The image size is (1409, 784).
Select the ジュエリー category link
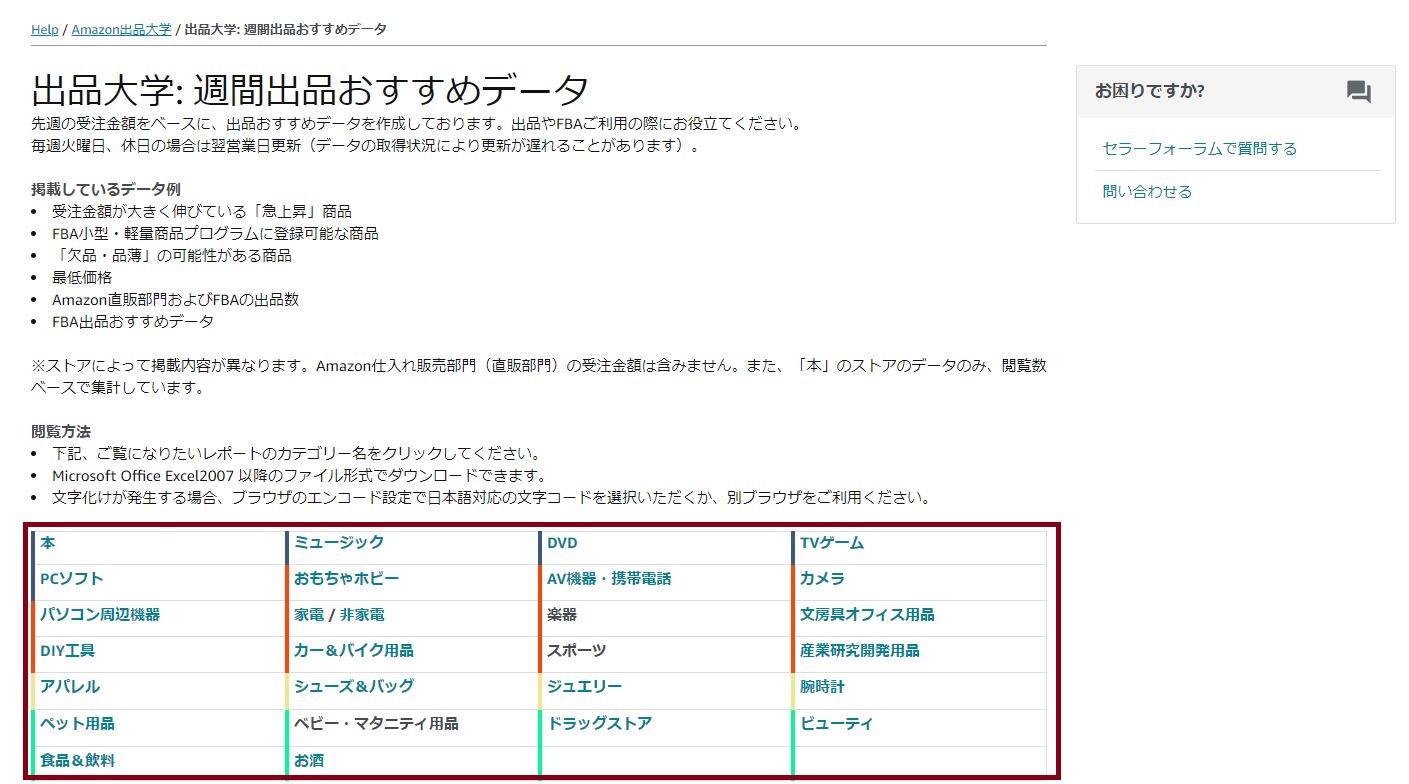point(584,687)
